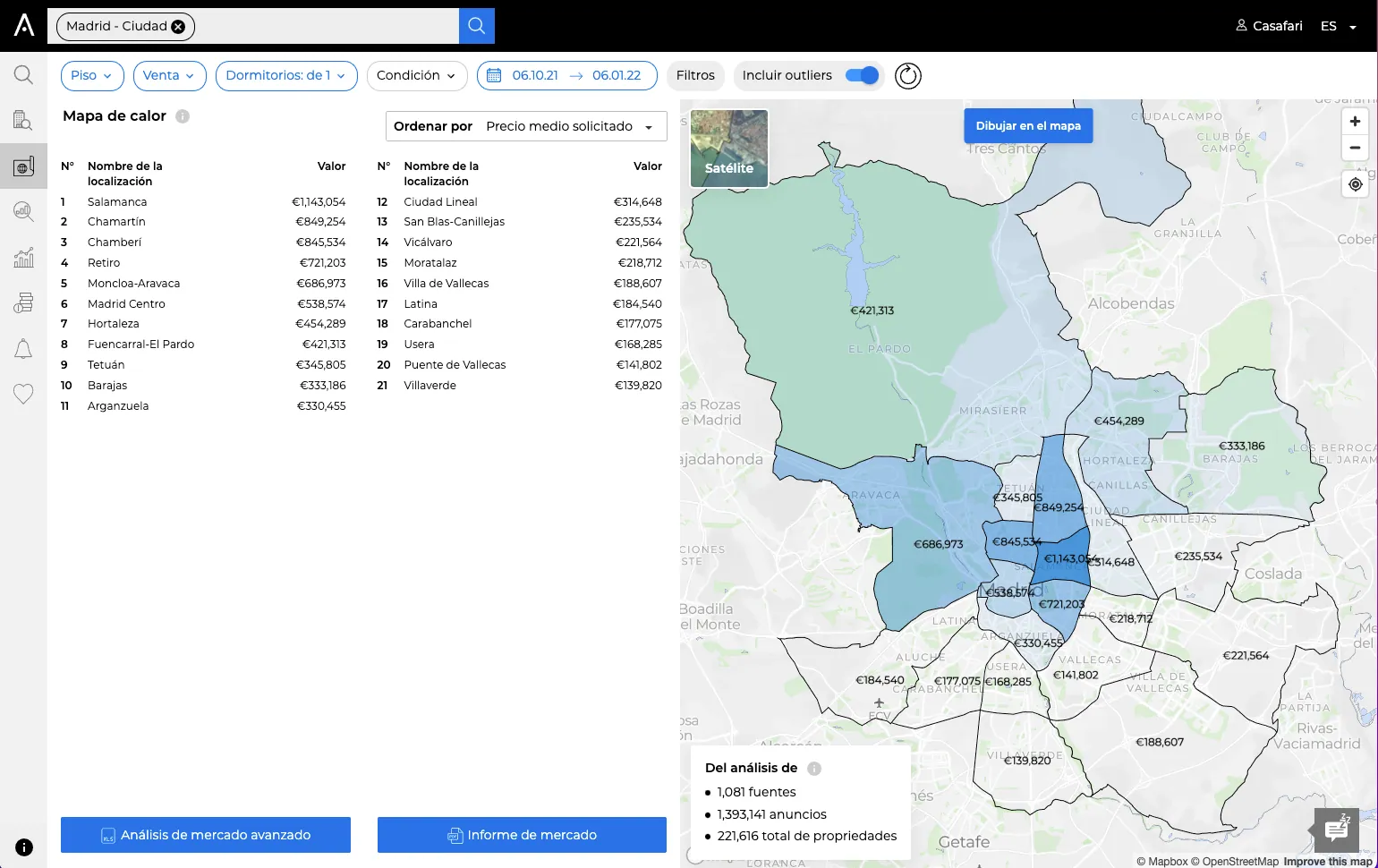1378x868 pixels.
Task: Open the market analytics magnifier sidebar icon
Action: (x=23, y=211)
